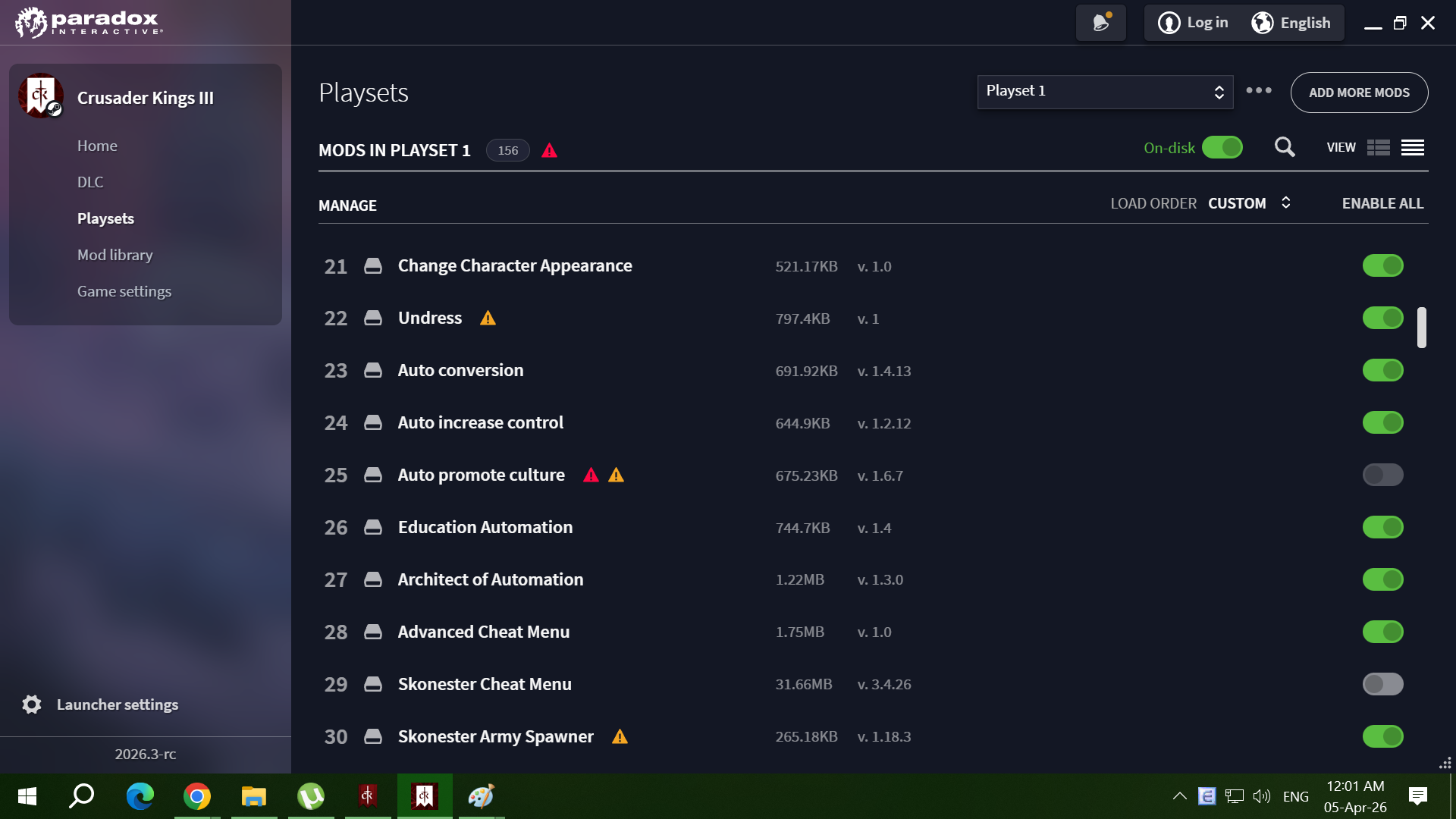Image resolution: width=1456 pixels, height=819 pixels.
Task: Open the notifications bell icon
Action: (1101, 23)
